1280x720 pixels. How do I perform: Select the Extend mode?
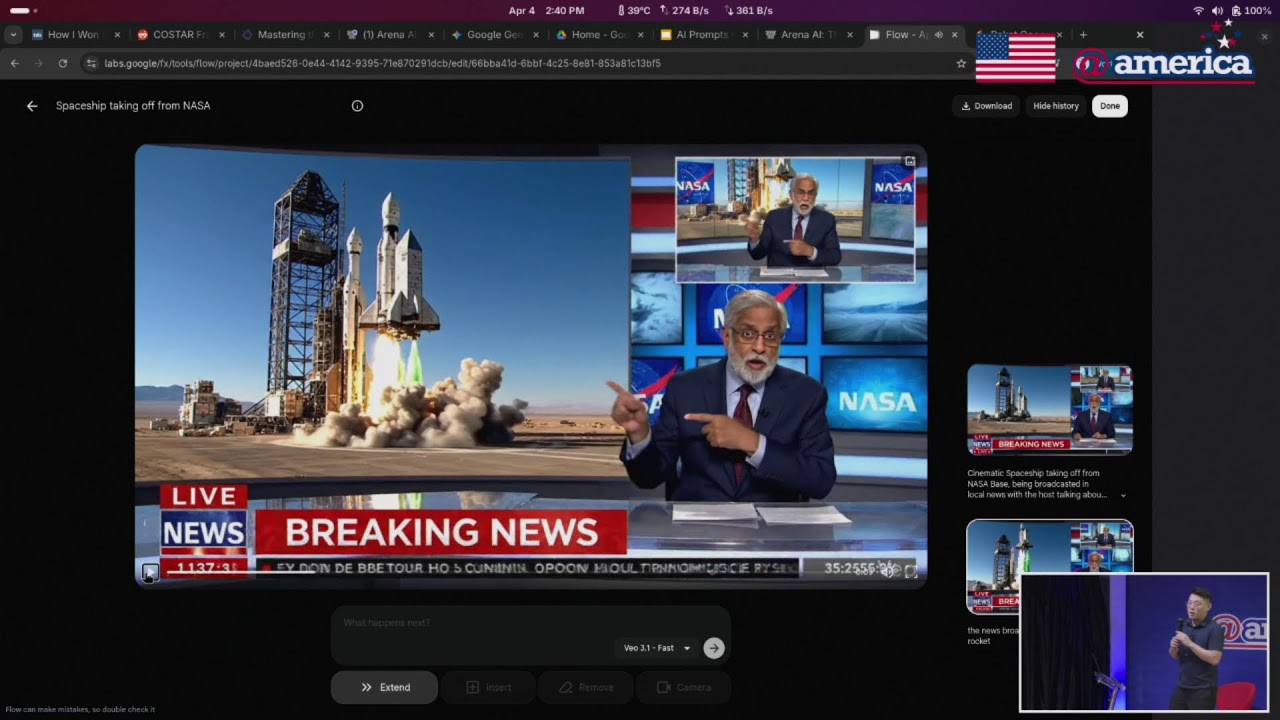tap(385, 687)
